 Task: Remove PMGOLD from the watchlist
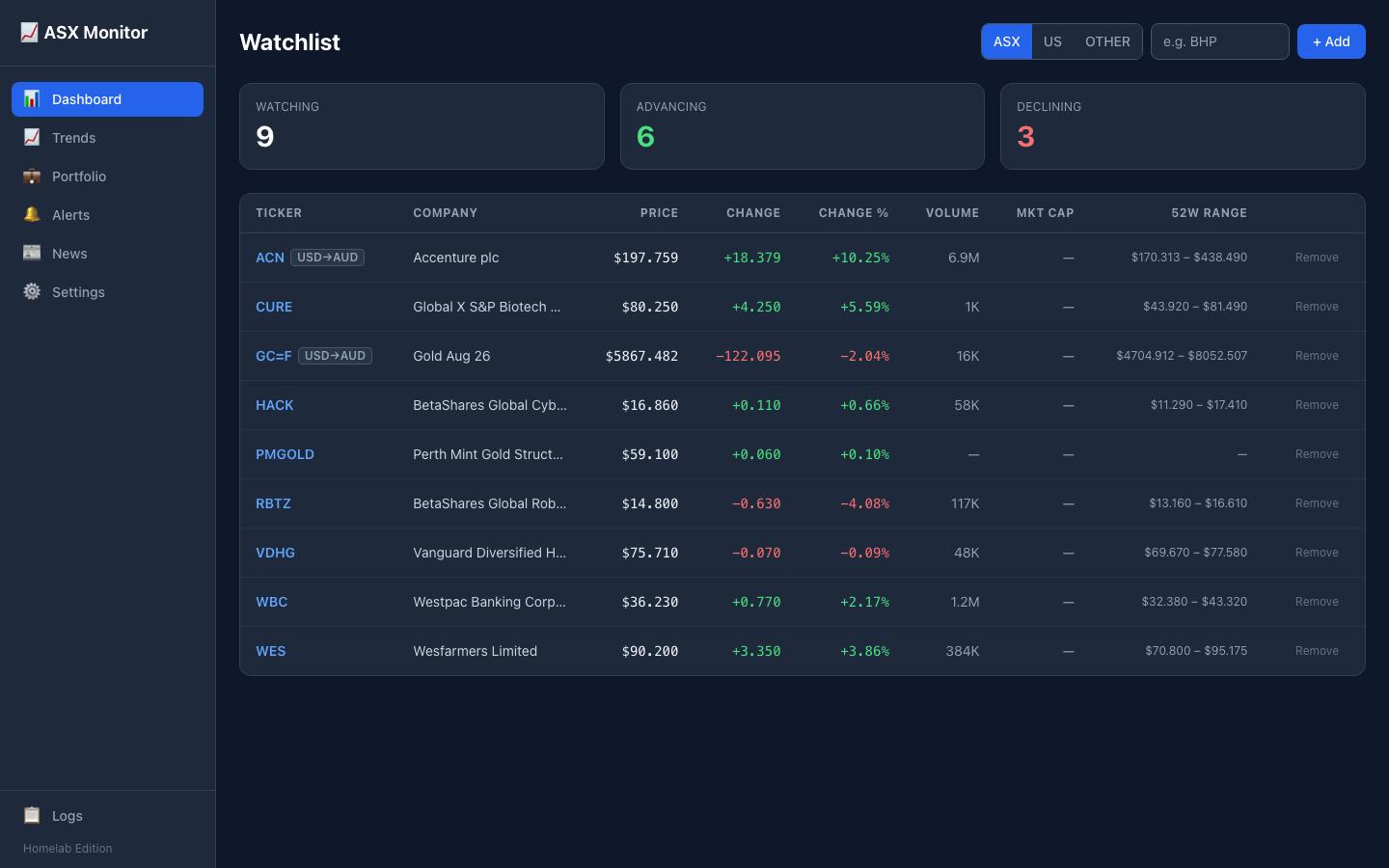pyautogui.click(x=1317, y=454)
